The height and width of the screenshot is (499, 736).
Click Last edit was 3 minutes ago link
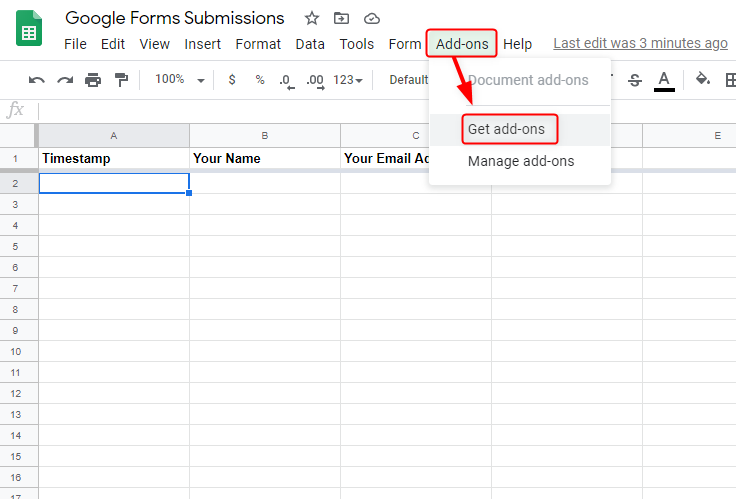(x=640, y=43)
